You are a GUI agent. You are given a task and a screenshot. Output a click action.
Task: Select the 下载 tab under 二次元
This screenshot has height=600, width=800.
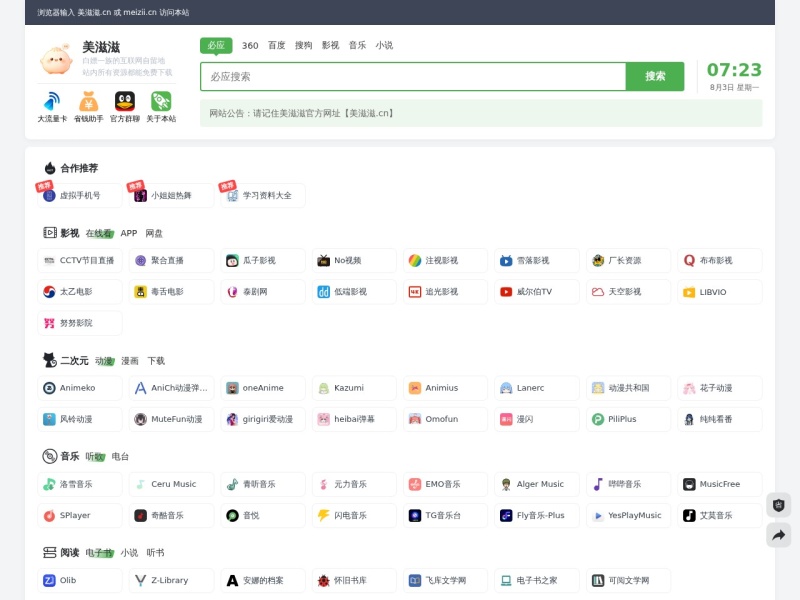click(156, 361)
